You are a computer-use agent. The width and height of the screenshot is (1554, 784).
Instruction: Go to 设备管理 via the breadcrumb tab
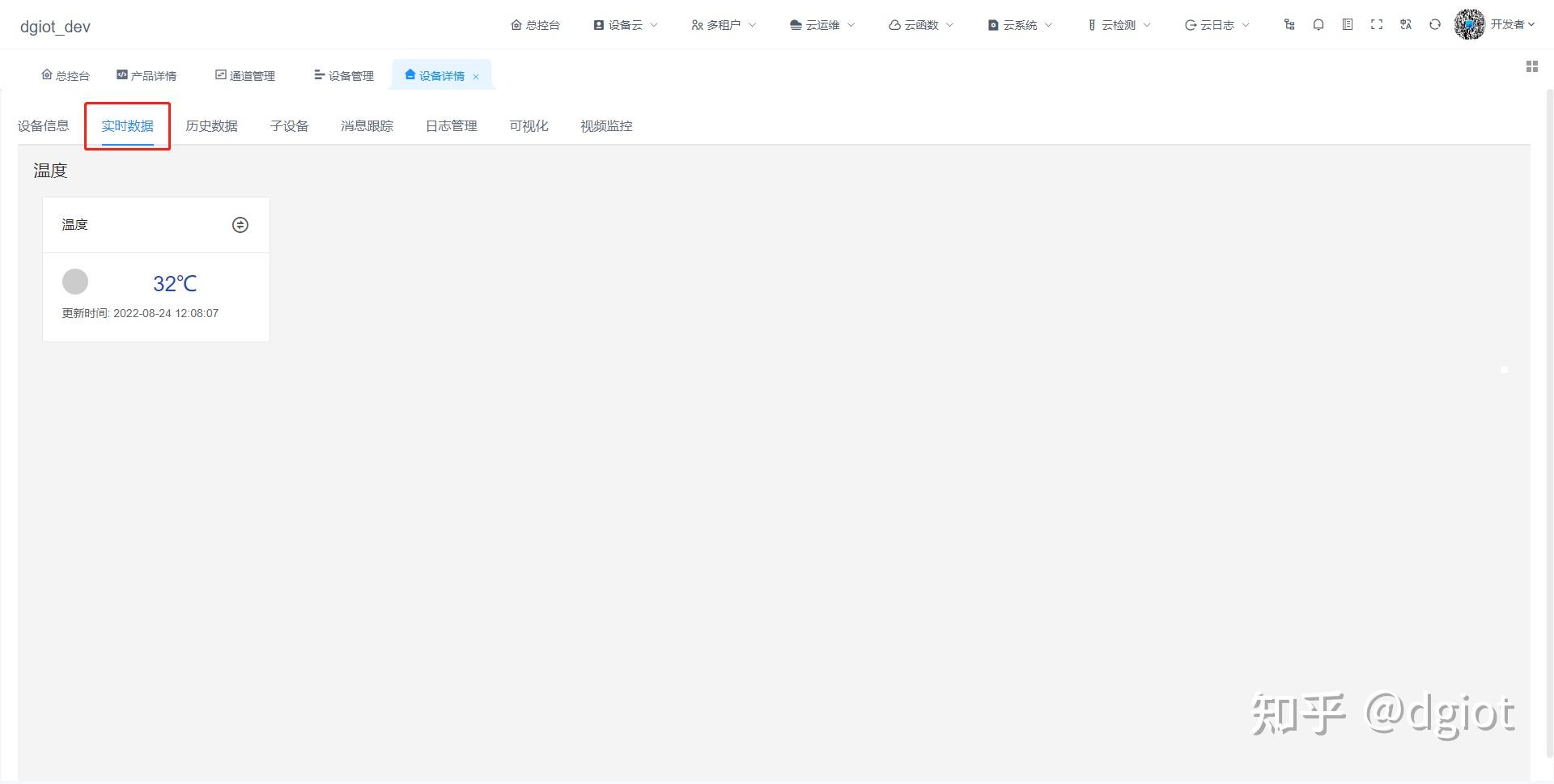point(342,74)
